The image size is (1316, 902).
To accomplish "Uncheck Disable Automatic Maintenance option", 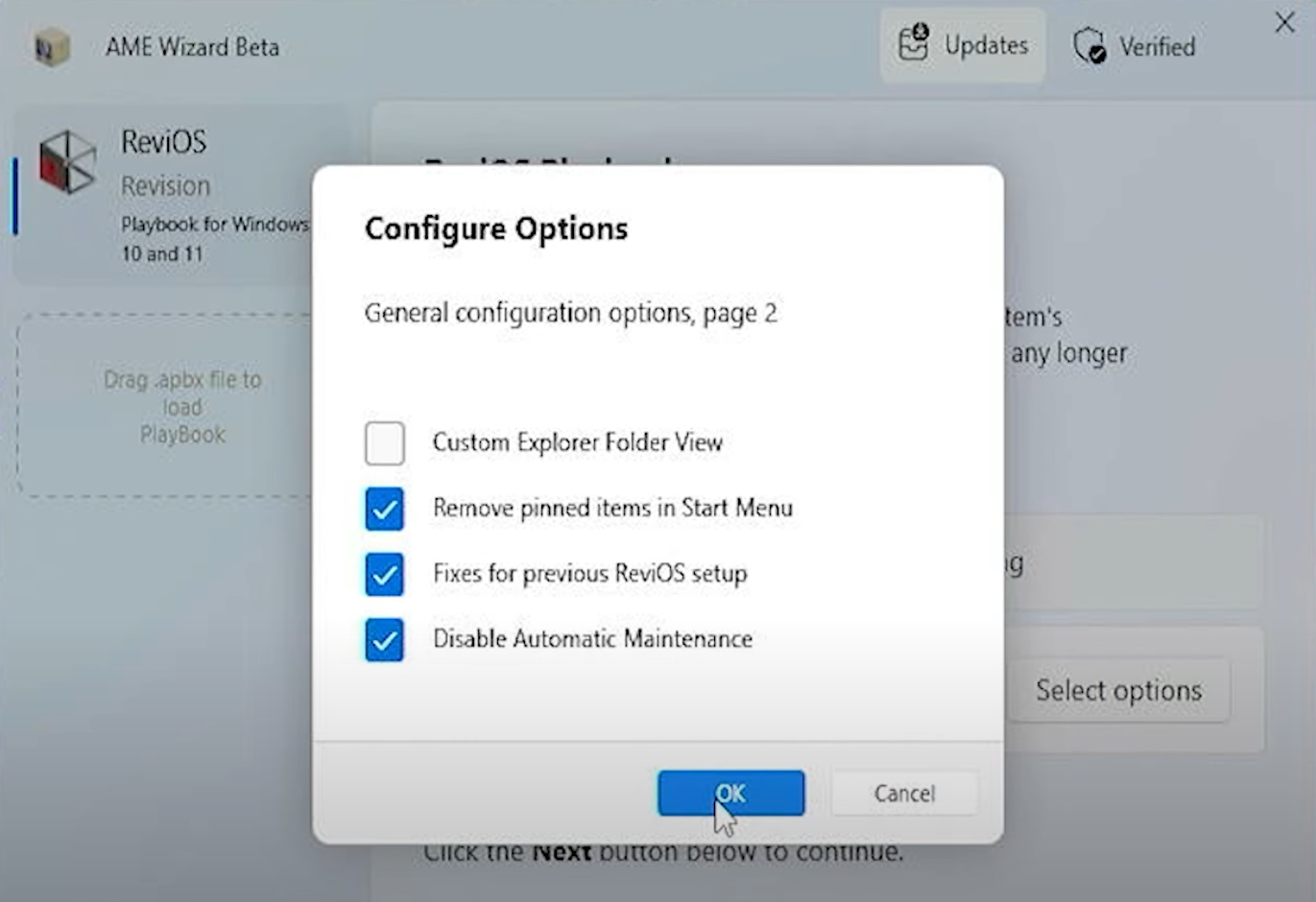I will coord(385,639).
